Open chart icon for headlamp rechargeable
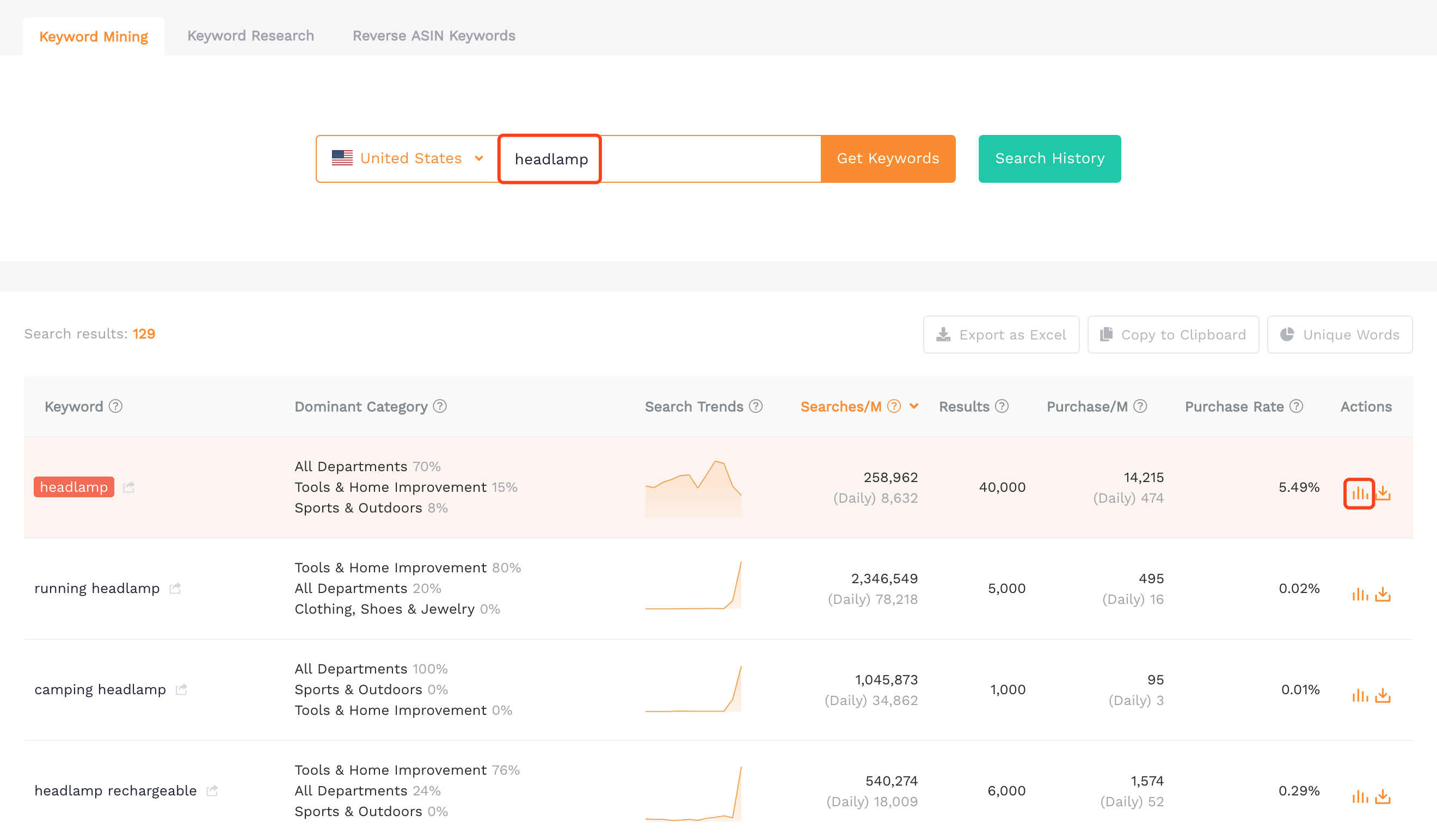The image size is (1437, 840). pyautogui.click(x=1360, y=796)
